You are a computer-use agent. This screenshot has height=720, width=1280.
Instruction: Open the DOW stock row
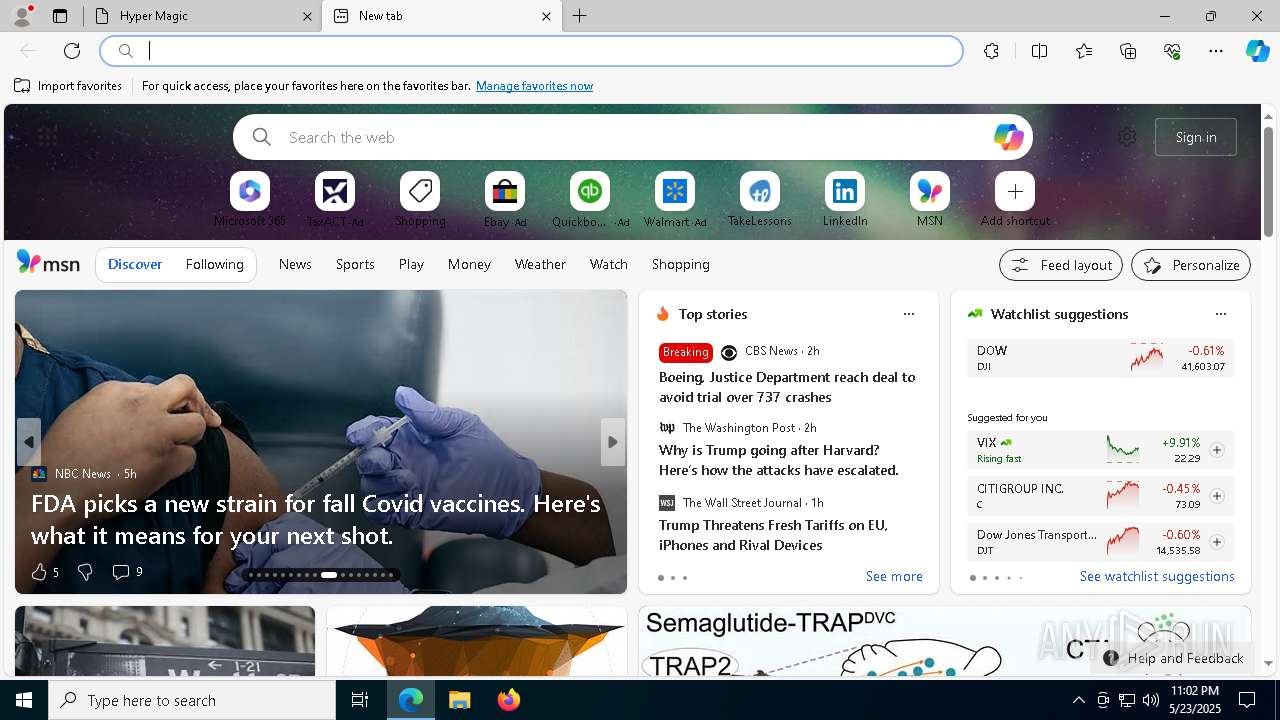1101,358
